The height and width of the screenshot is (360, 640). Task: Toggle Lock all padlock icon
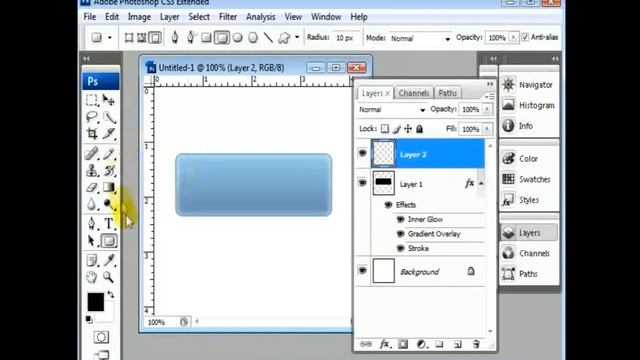(x=419, y=129)
